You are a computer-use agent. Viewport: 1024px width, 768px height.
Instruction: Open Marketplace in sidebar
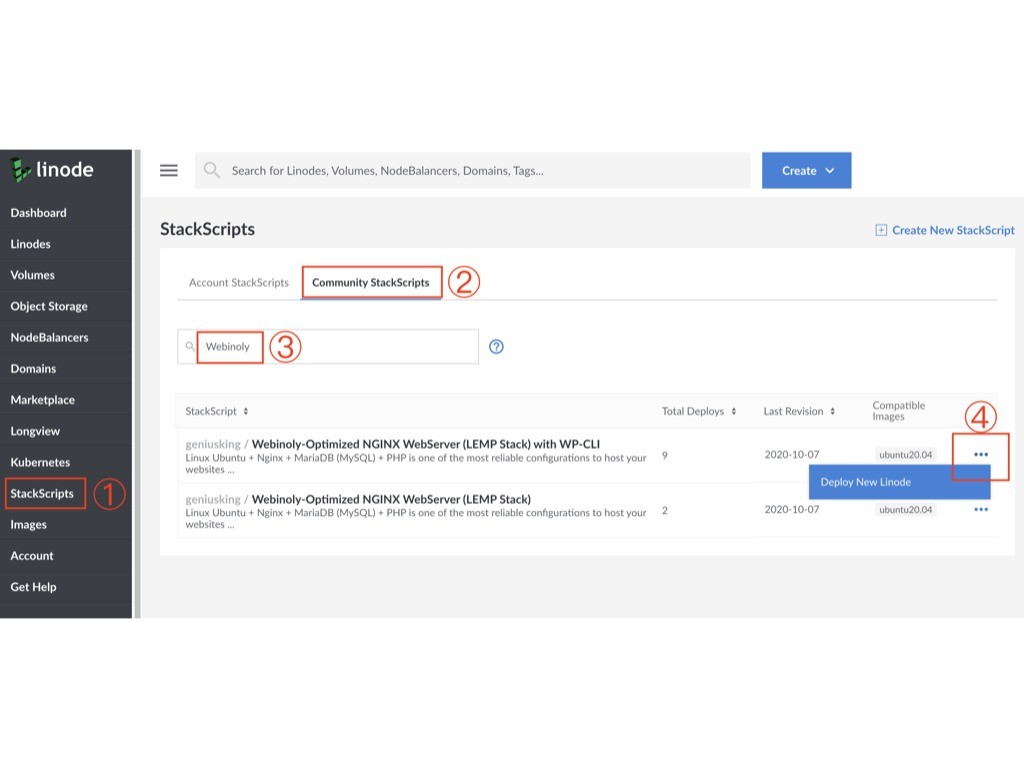[x=42, y=400]
